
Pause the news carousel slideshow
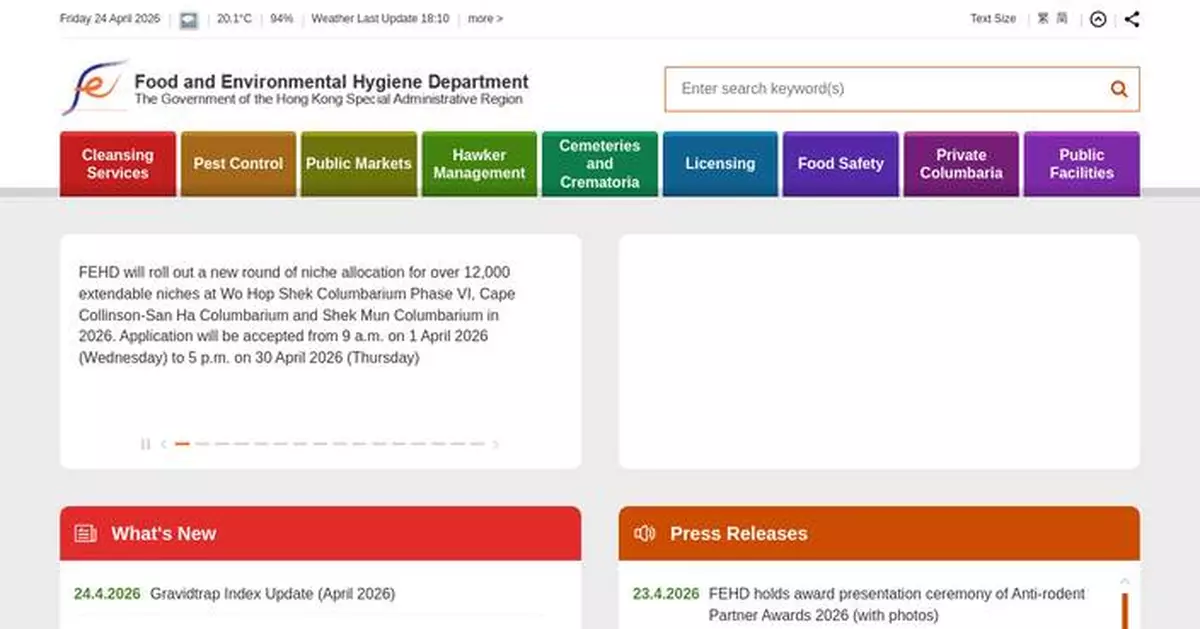pos(144,444)
